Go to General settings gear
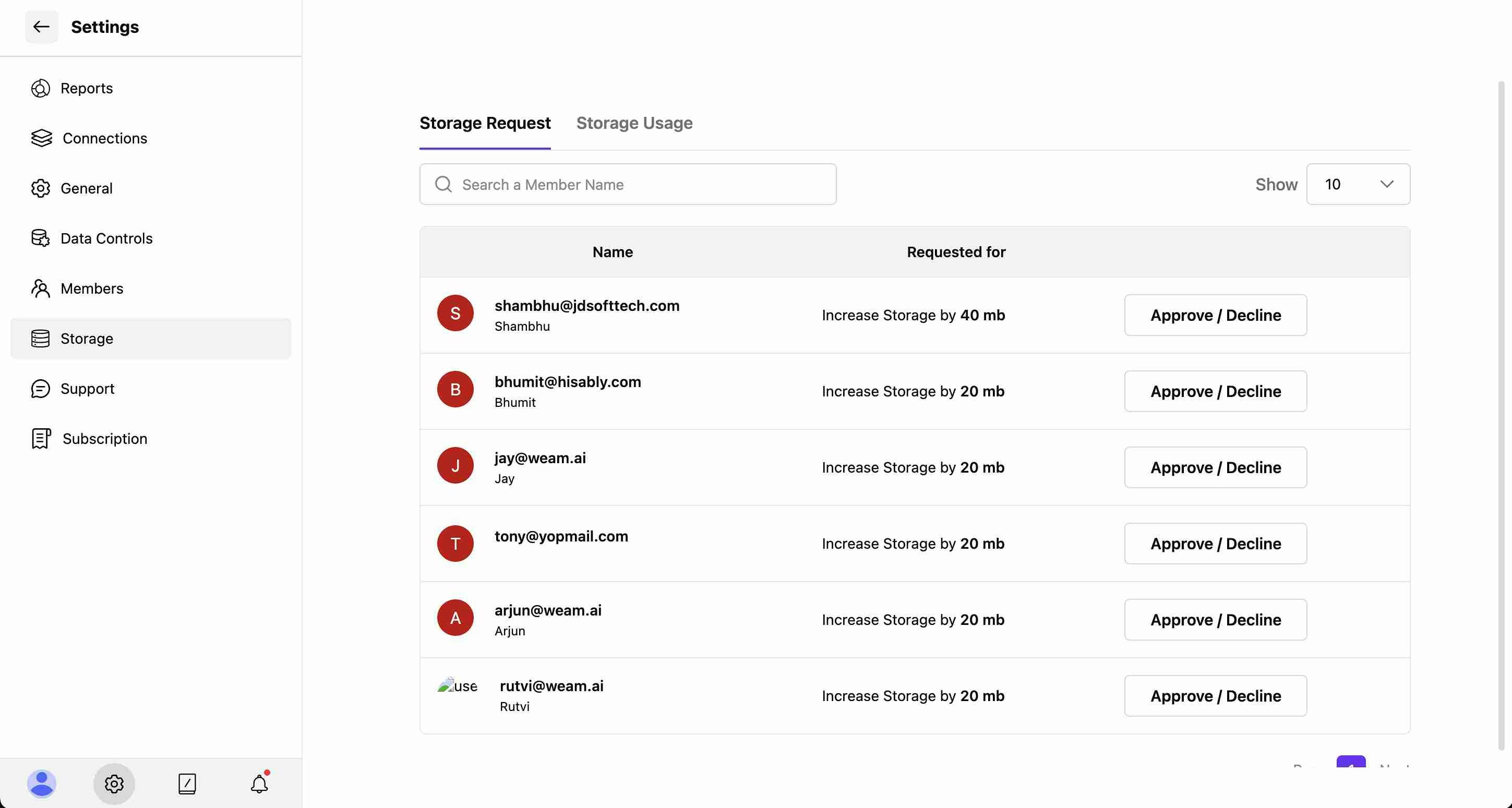 click(41, 188)
